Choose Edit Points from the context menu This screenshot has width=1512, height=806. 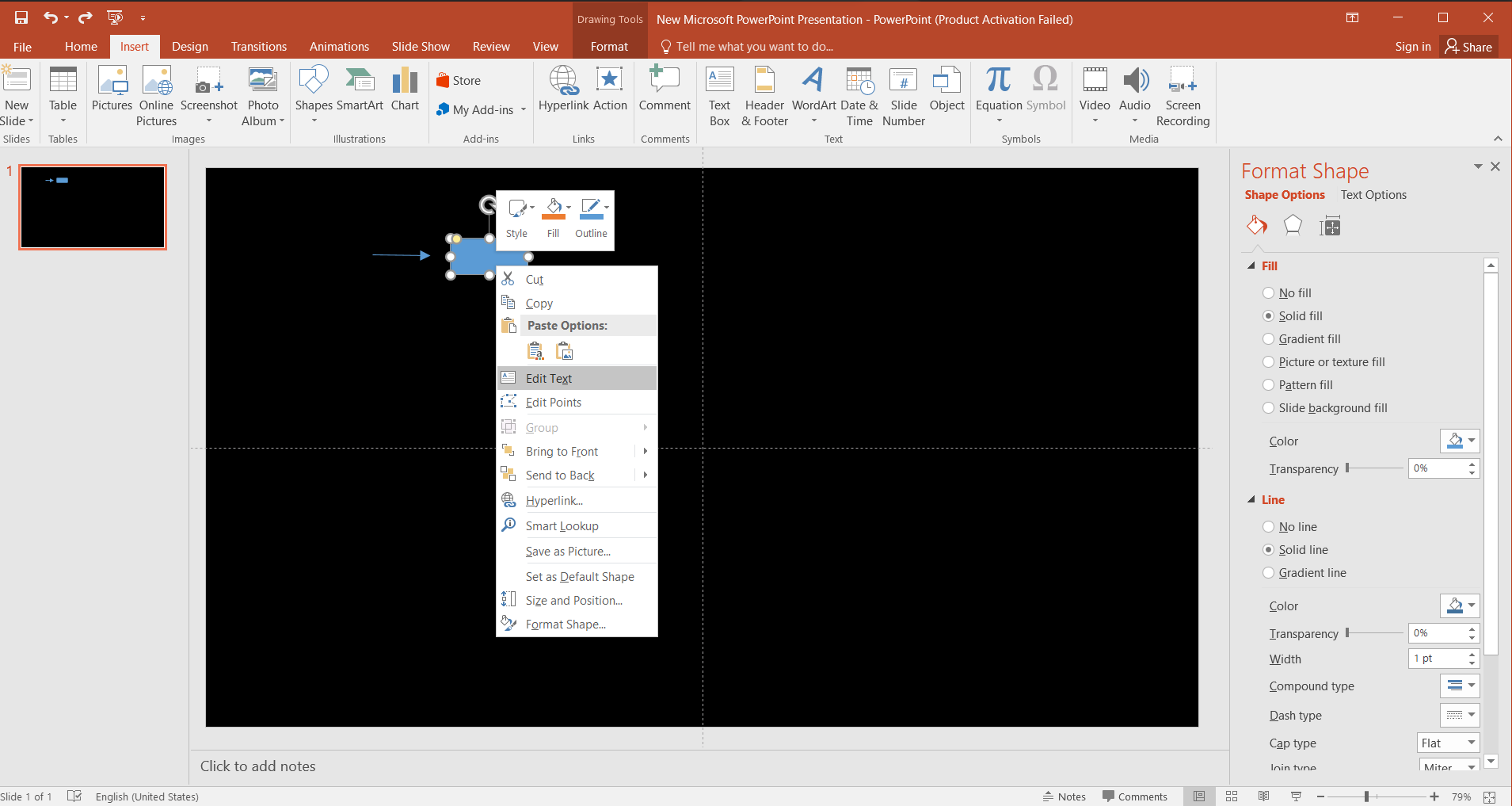click(x=553, y=403)
